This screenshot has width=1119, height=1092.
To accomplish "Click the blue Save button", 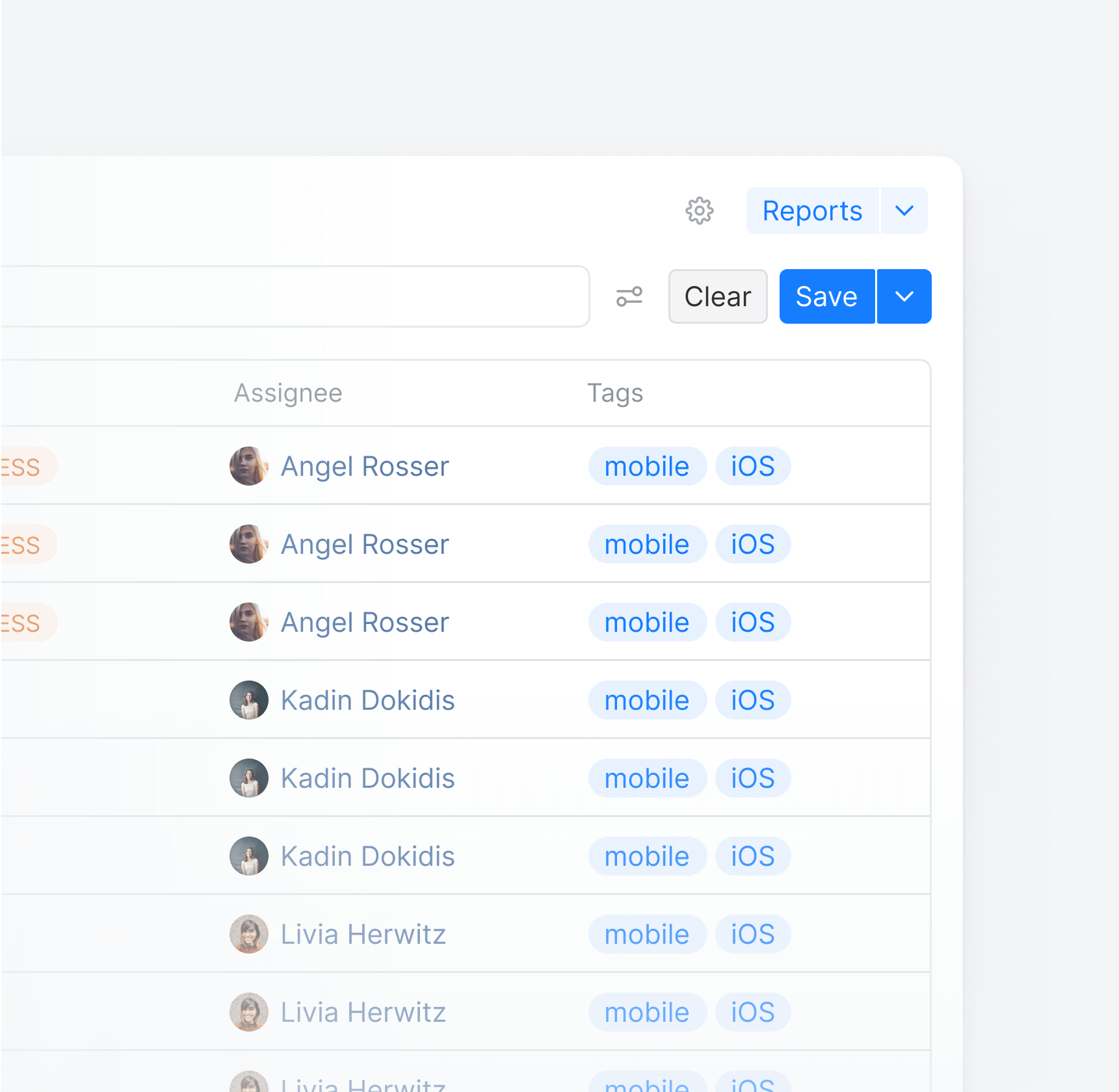I will point(826,296).
